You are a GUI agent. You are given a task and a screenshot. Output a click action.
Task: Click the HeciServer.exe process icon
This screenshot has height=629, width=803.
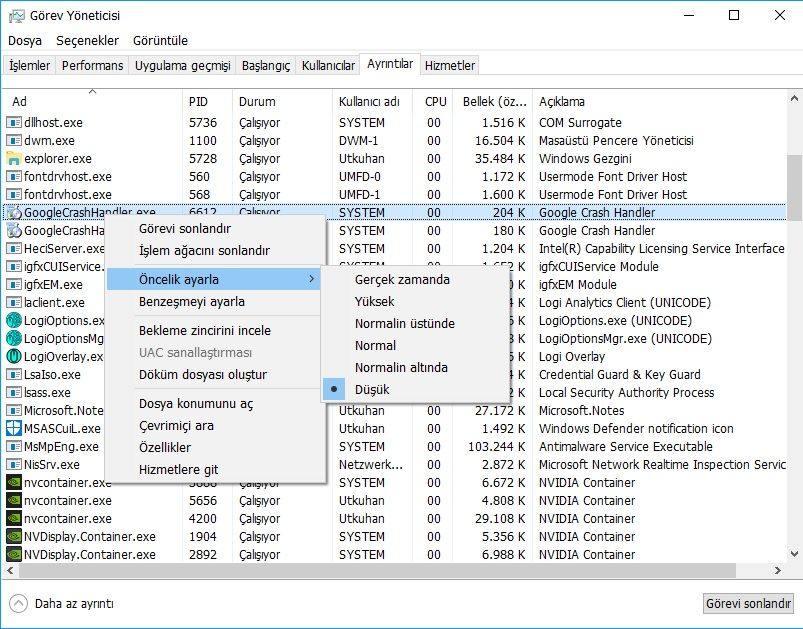point(14,248)
